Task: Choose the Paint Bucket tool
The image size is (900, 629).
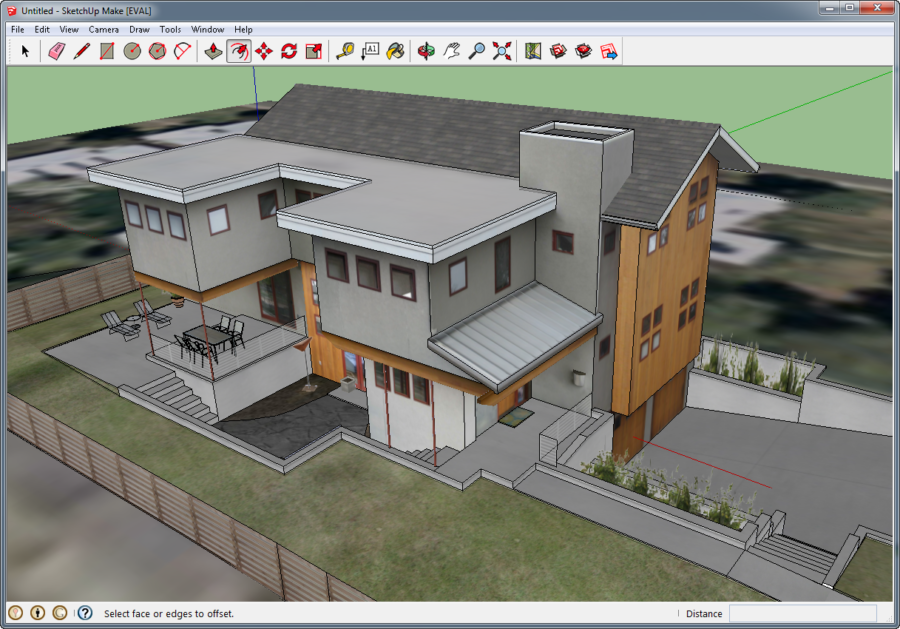Action: tap(395, 51)
